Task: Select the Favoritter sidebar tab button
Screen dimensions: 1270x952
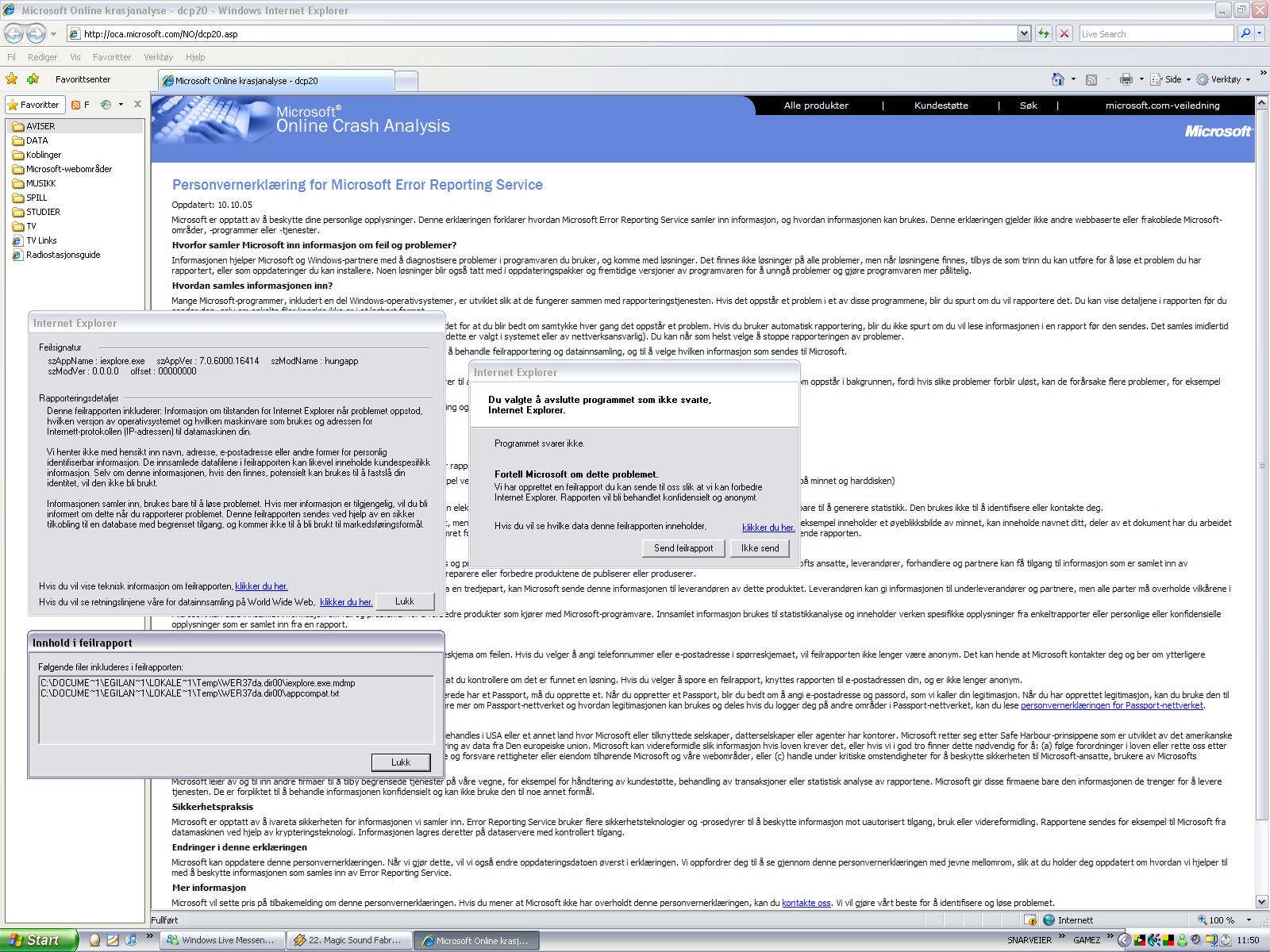Action: pos(34,104)
